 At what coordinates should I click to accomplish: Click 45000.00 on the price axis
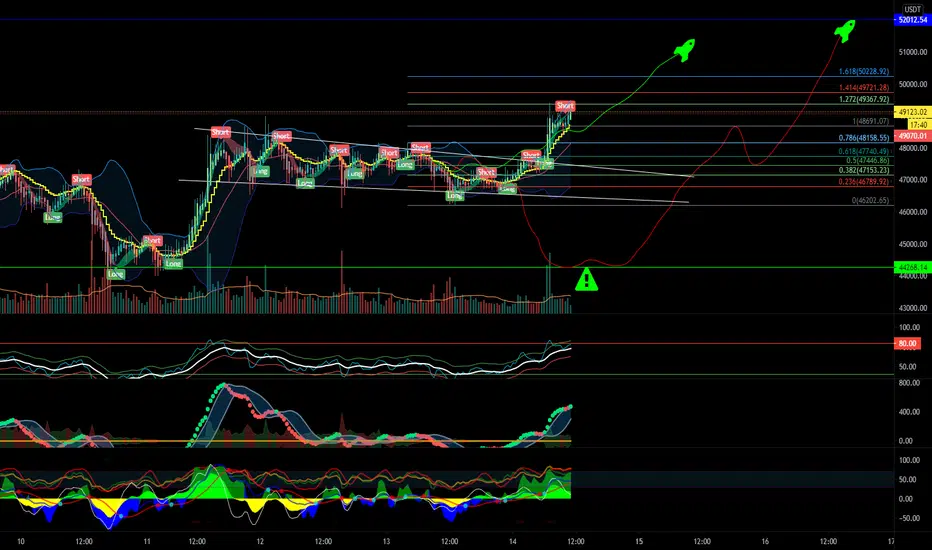coord(912,244)
